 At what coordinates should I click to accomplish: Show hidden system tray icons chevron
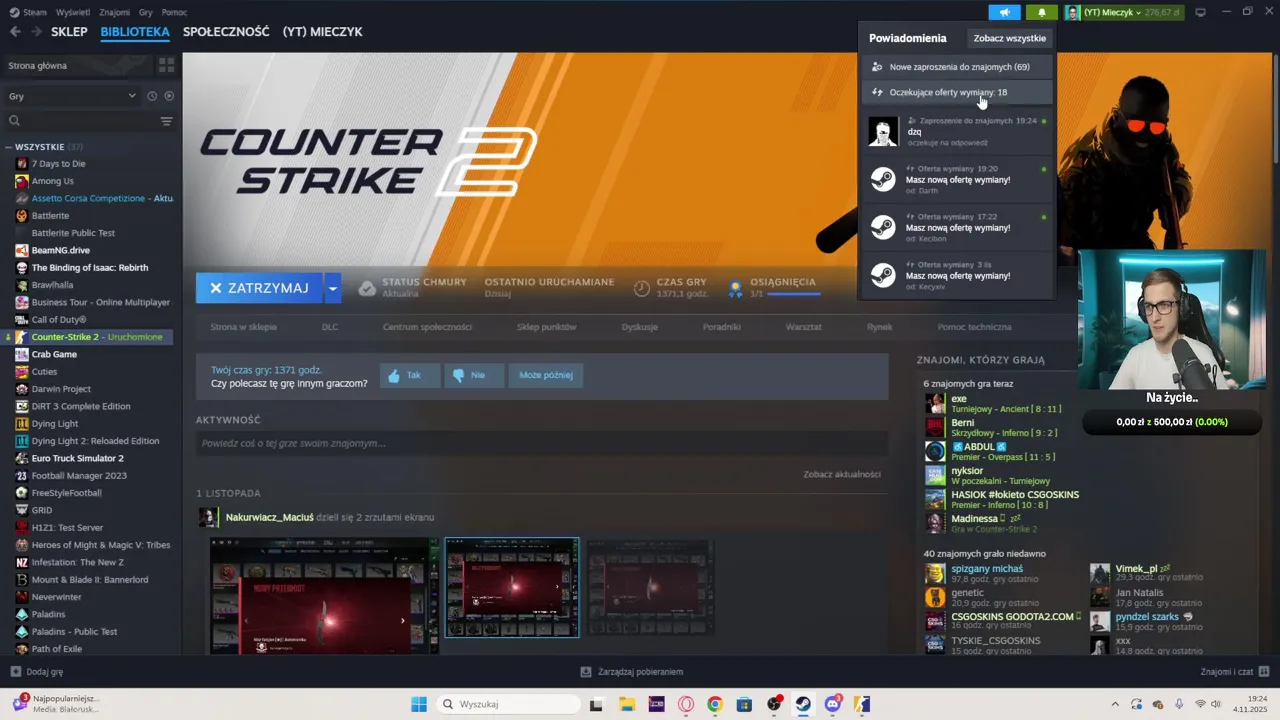pyautogui.click(x=1116, y=704)
